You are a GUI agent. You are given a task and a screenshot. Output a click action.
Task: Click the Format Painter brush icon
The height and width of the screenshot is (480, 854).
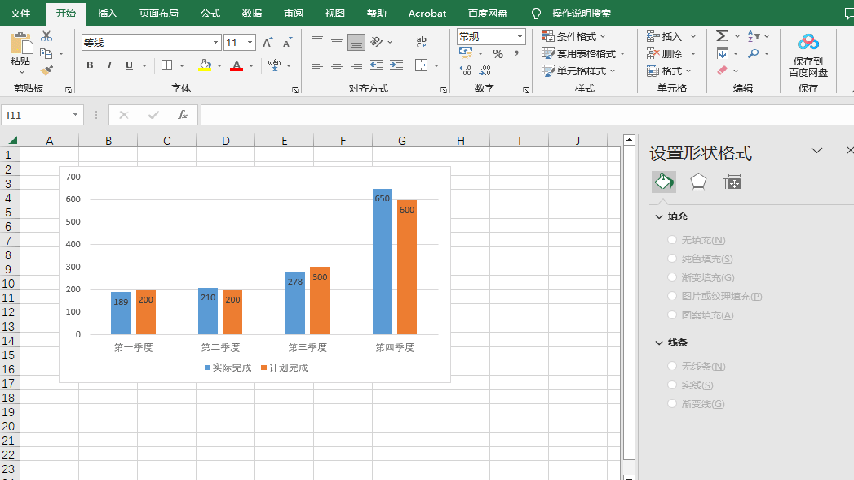[x=46, y=70]
